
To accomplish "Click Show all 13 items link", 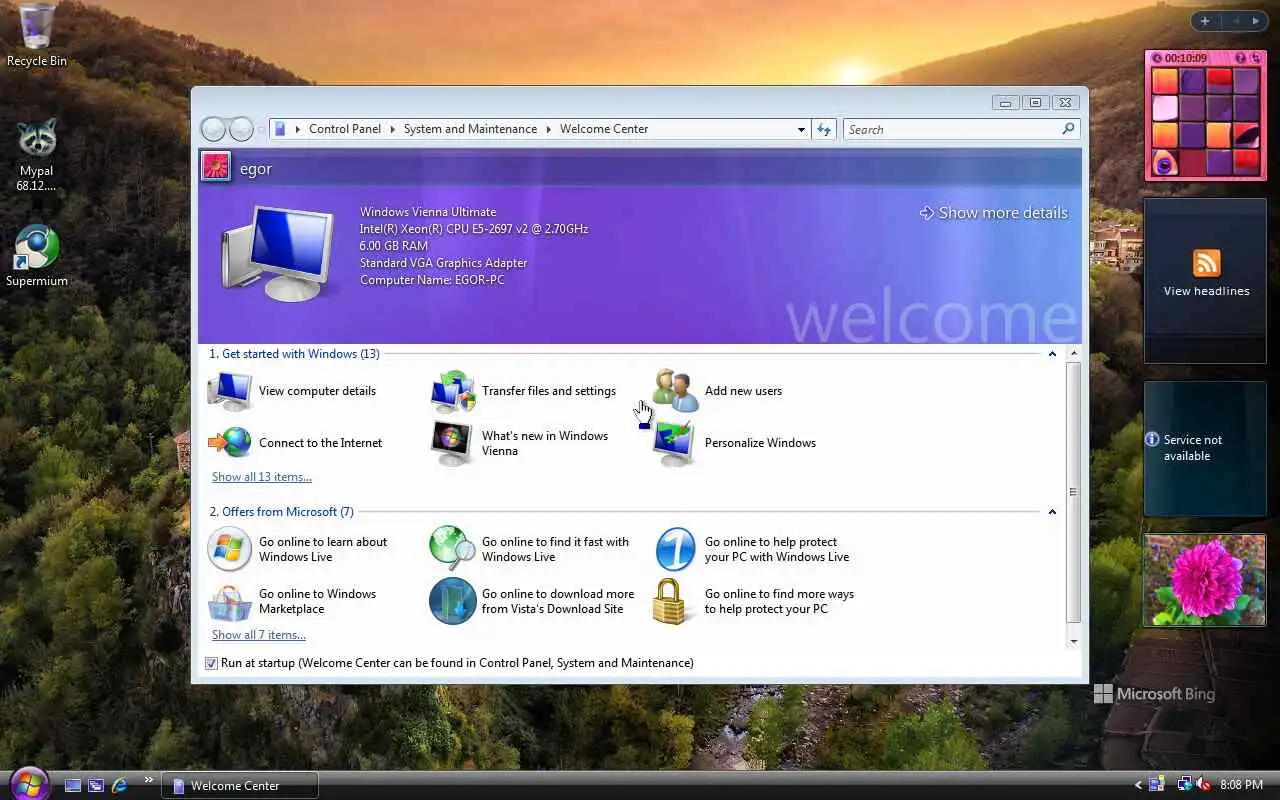I will (x=262, y=477).
